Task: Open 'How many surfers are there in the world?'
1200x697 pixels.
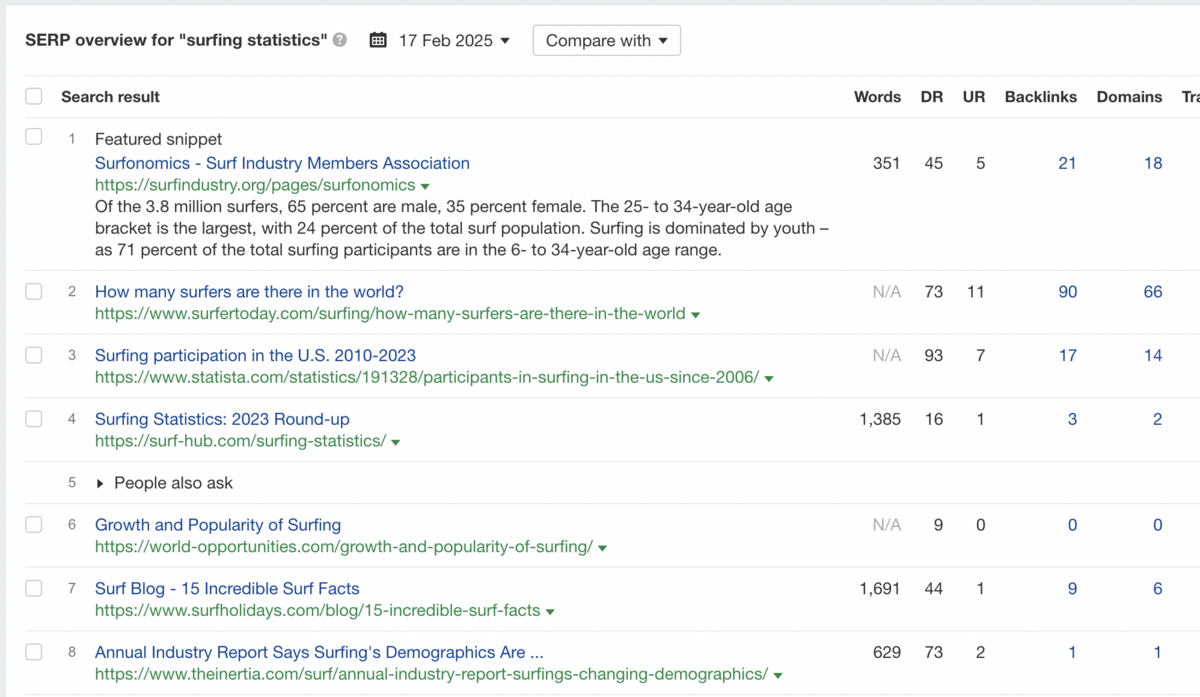Action: click(x=249, y=292)
